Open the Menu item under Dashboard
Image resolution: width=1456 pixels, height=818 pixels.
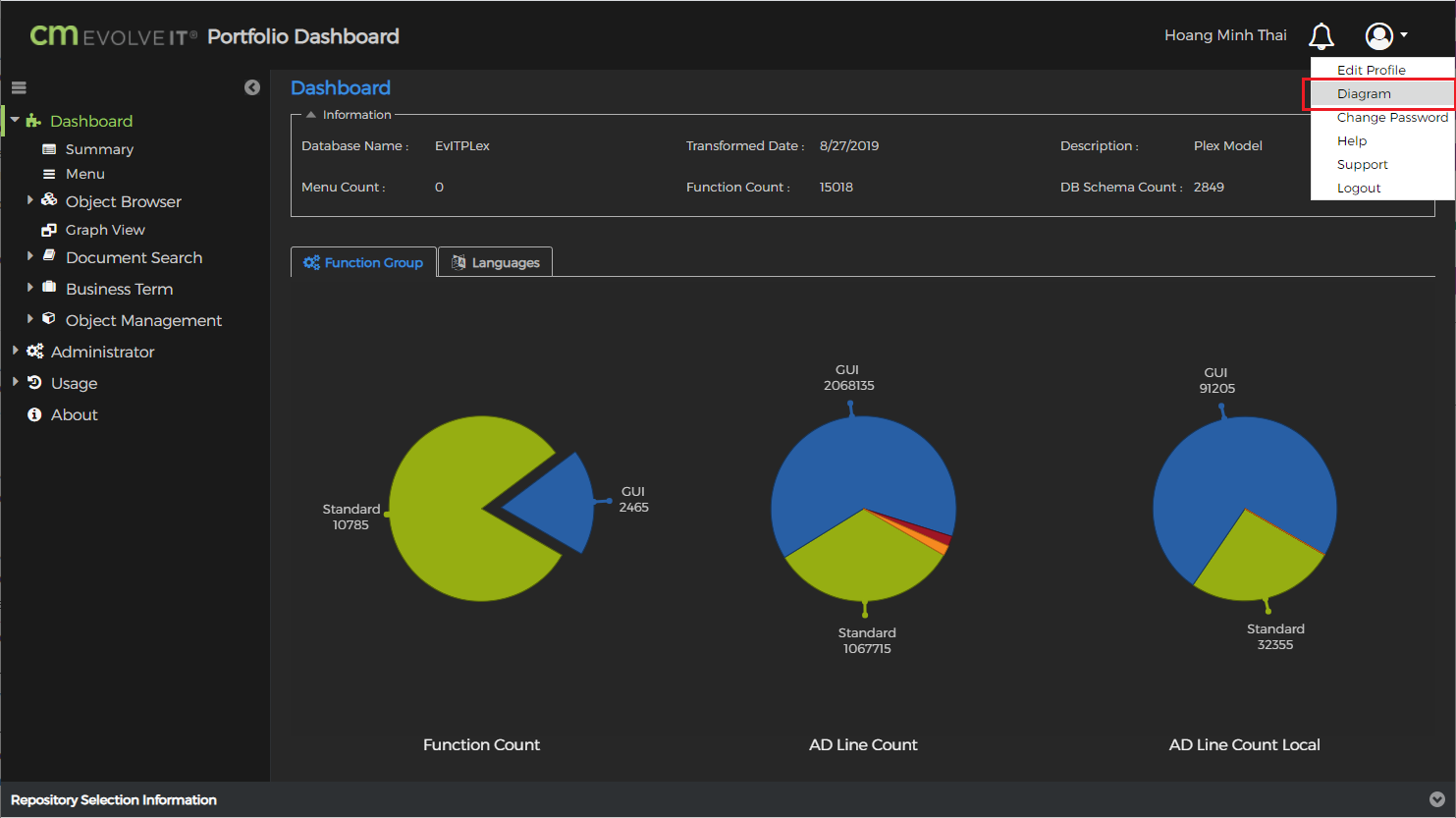[85, 174]
